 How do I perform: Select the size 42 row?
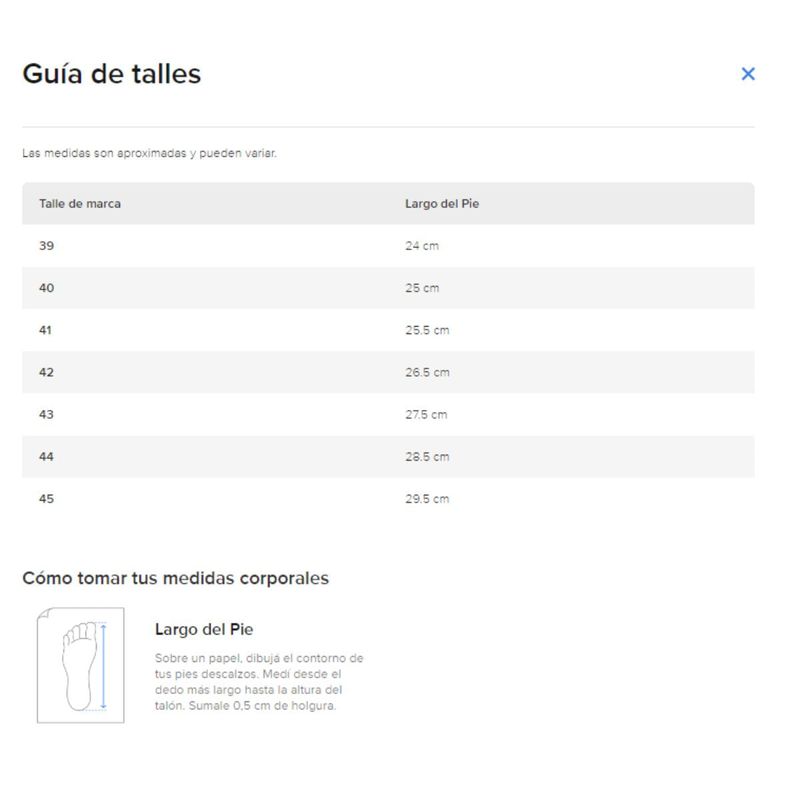coord(388,372)
